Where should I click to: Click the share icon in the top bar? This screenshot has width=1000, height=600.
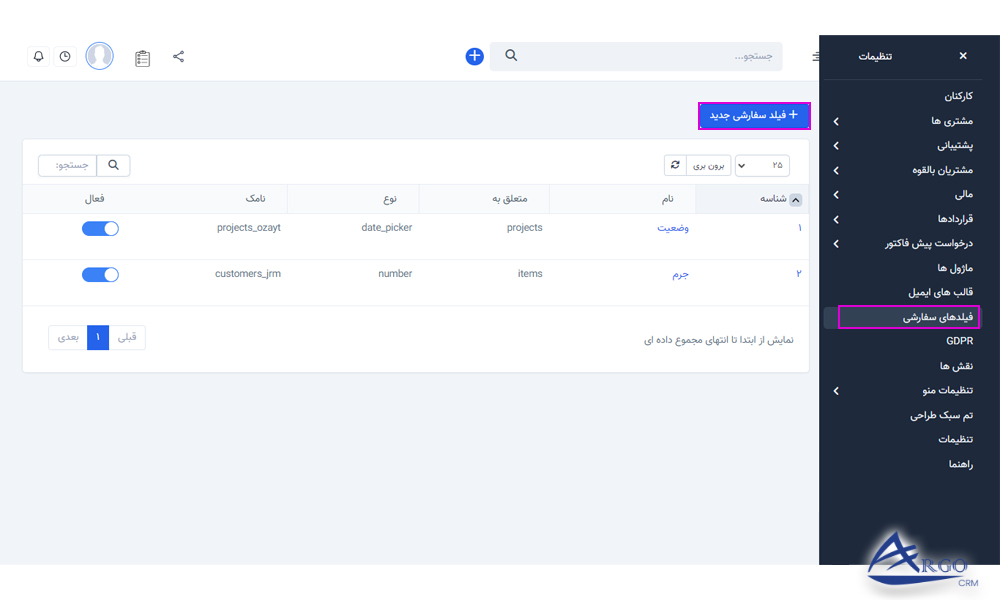pos(179,56)
